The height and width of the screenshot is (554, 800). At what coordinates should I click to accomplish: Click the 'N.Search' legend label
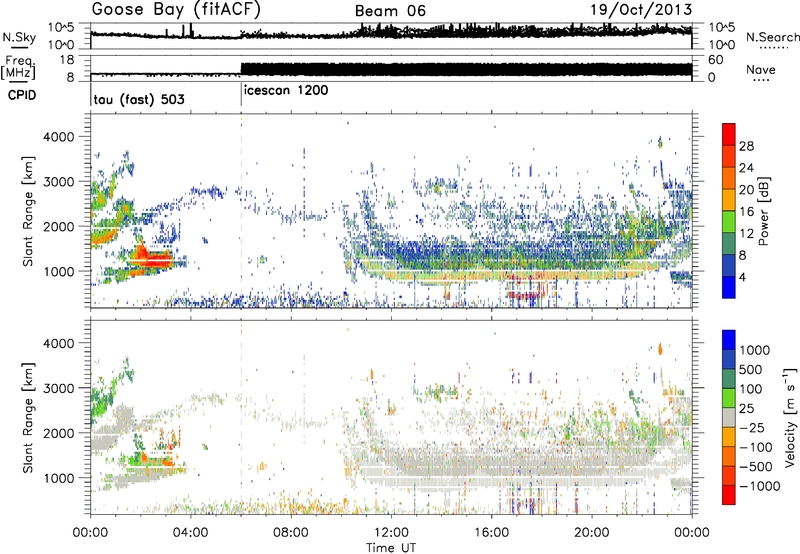pyautogui.click(x=773, y=37)
